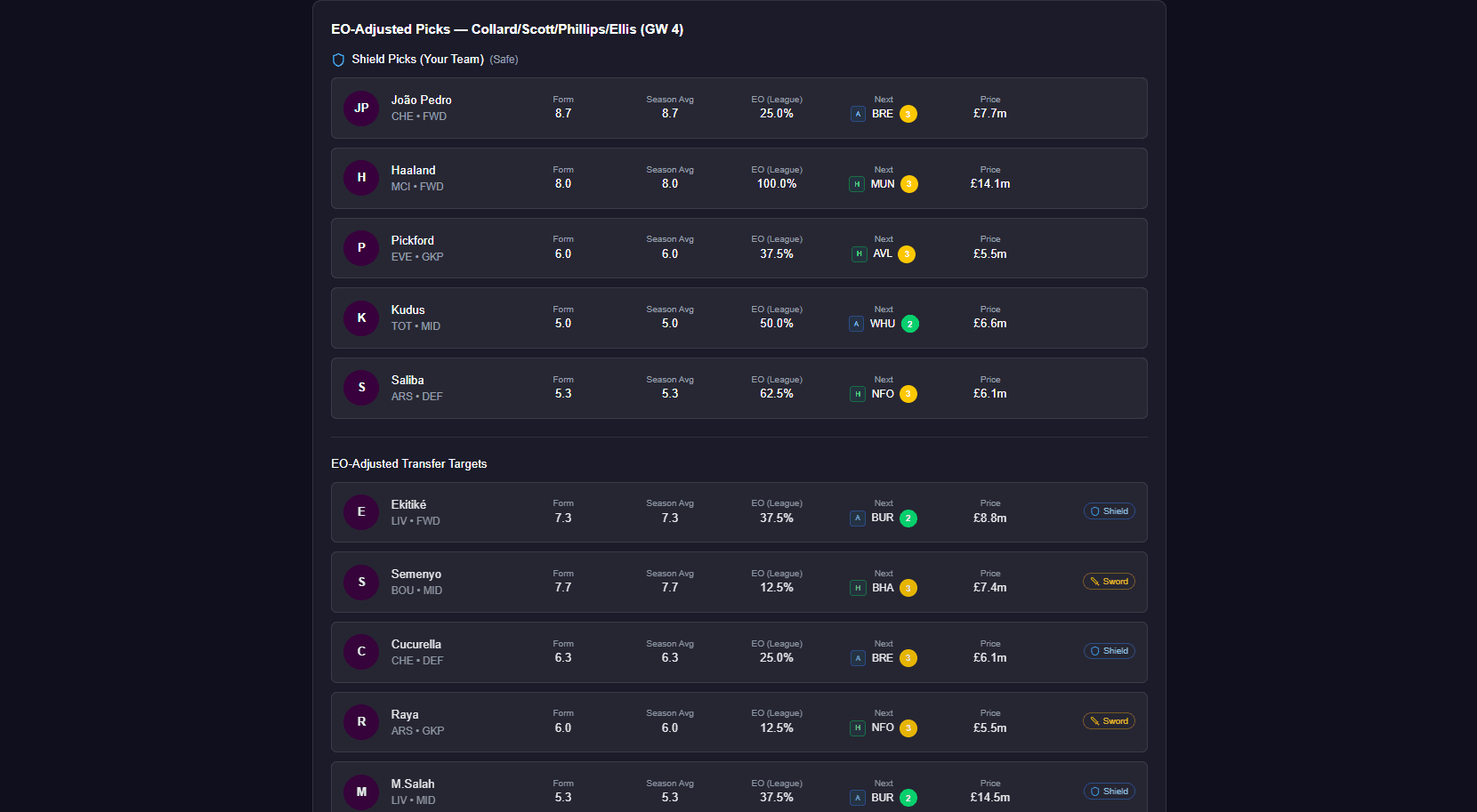Click Raya's R avatar circle
This screenshot has height=812, width=1477.
[x=361, y=722]
